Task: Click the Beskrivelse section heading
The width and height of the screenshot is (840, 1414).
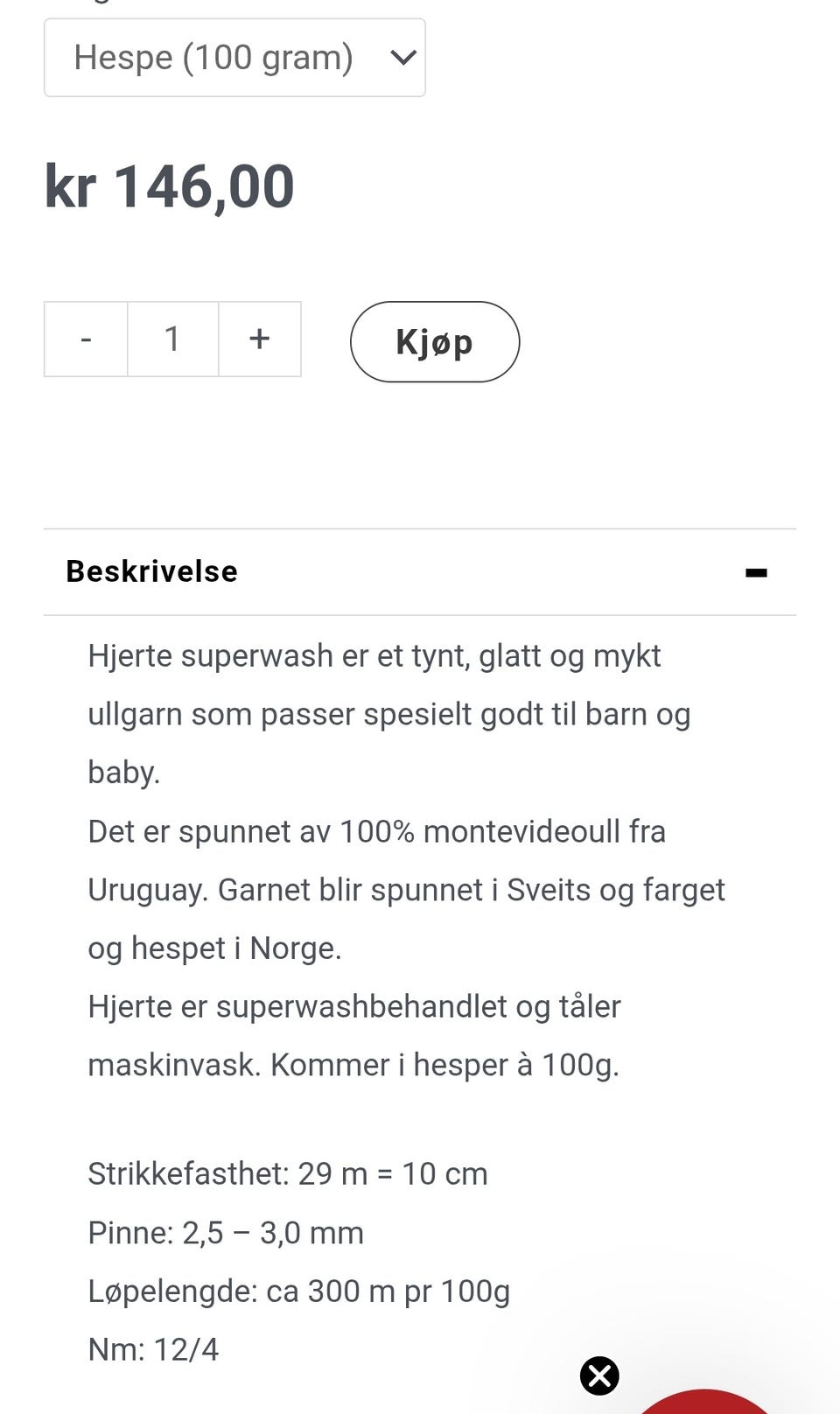Action: [152, 571]
